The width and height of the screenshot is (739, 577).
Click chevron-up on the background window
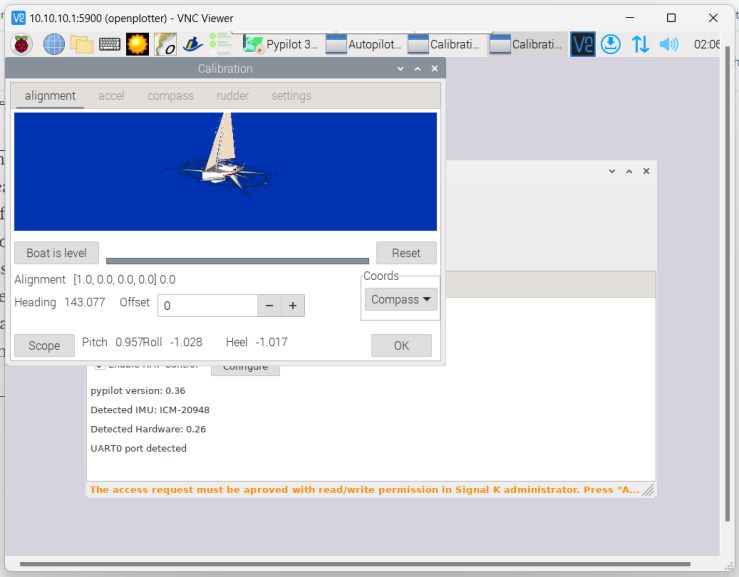tap(629, 171)
